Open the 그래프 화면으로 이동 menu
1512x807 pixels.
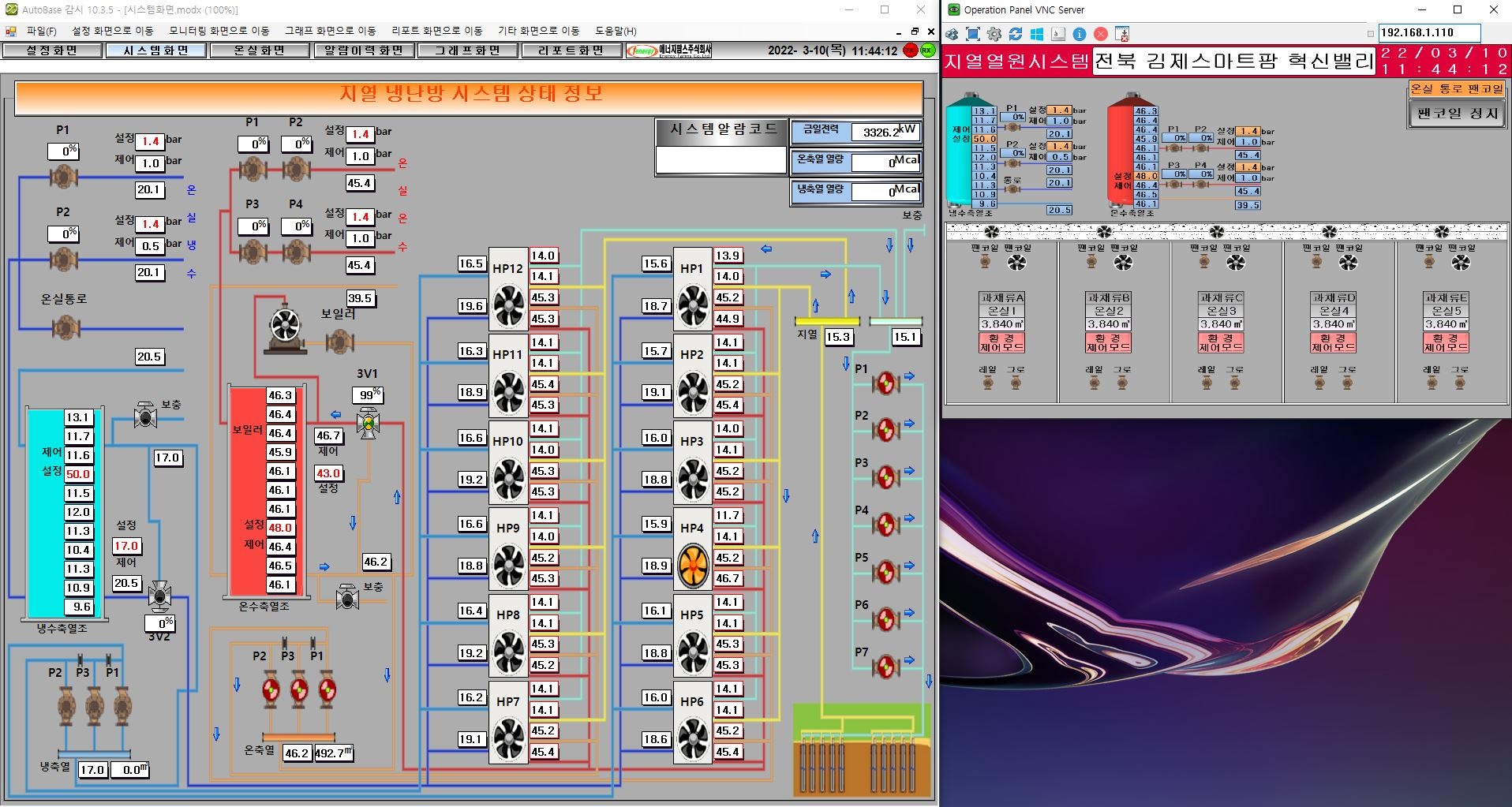[x=330, y=31]
